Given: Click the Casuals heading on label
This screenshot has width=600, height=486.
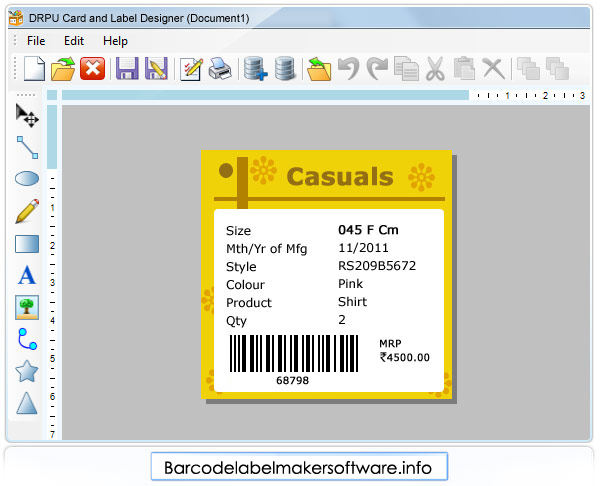Looking at the screenshot, I should [x=340, y=177].
